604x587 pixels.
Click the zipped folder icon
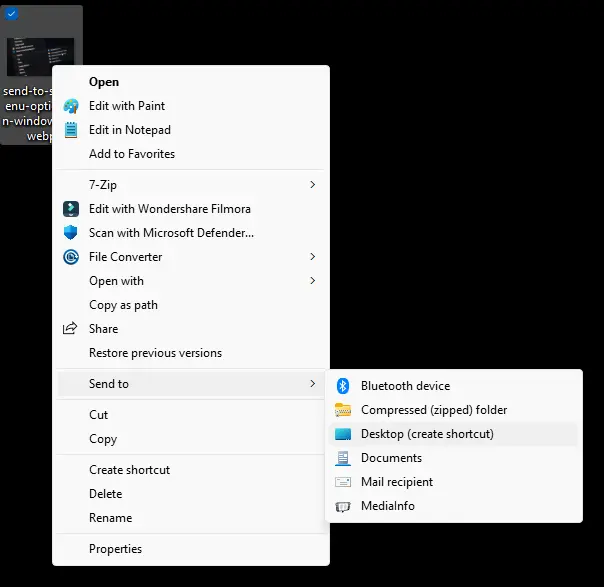pos(343,410)
